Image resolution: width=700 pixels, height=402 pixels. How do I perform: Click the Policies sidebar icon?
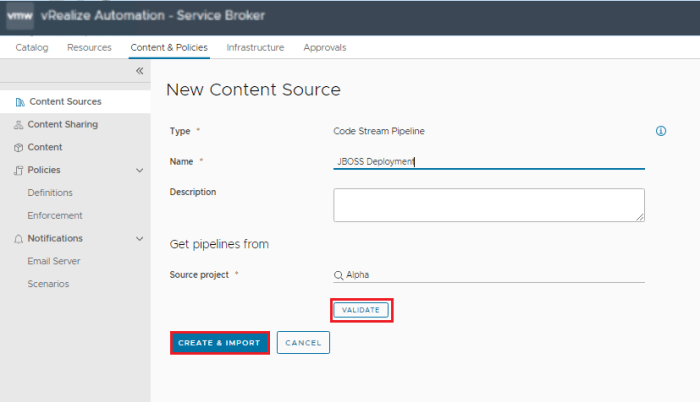click(x=19, y=171)
